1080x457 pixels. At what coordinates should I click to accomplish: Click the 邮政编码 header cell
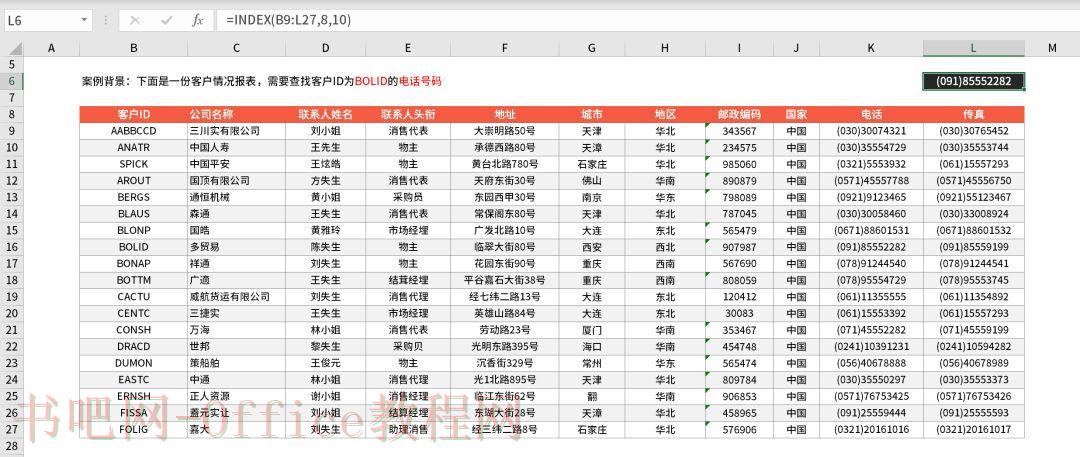point(739,114)
